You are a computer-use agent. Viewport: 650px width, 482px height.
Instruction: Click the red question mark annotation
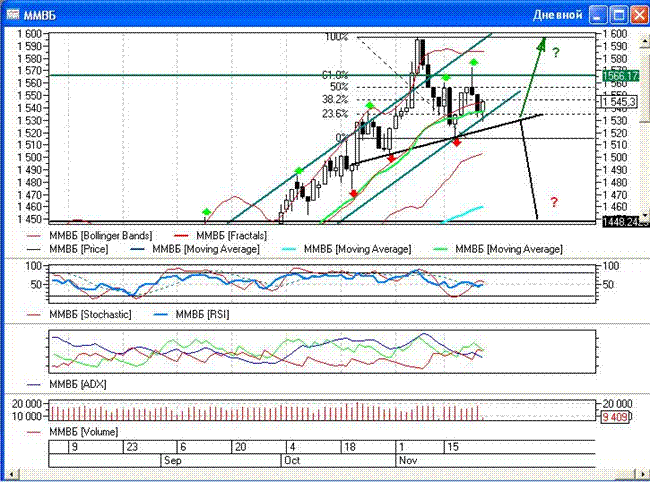pyautogui.click(x=554, y=202)
